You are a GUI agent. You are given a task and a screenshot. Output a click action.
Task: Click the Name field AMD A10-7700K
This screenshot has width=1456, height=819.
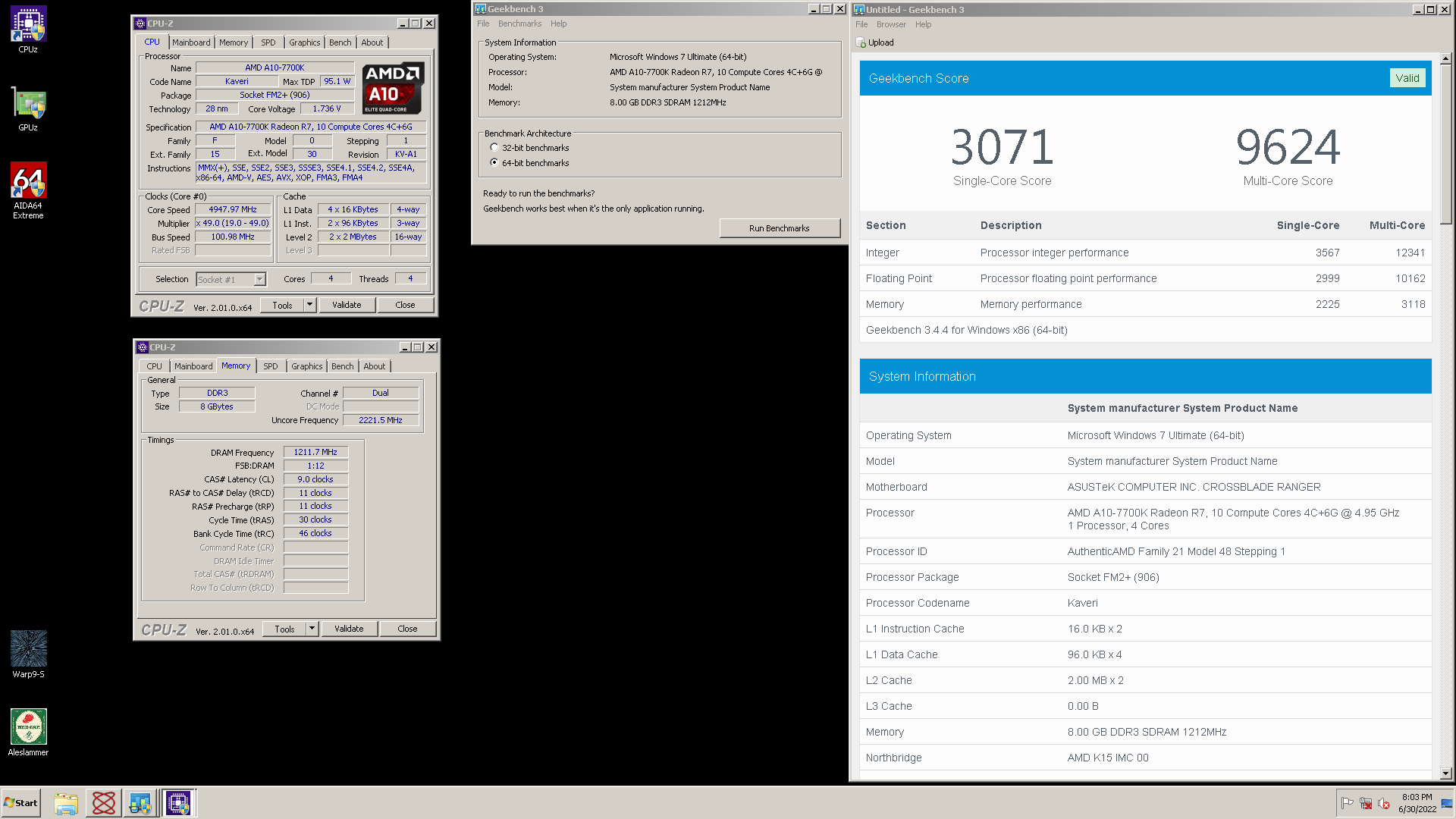tap(275, 67)
